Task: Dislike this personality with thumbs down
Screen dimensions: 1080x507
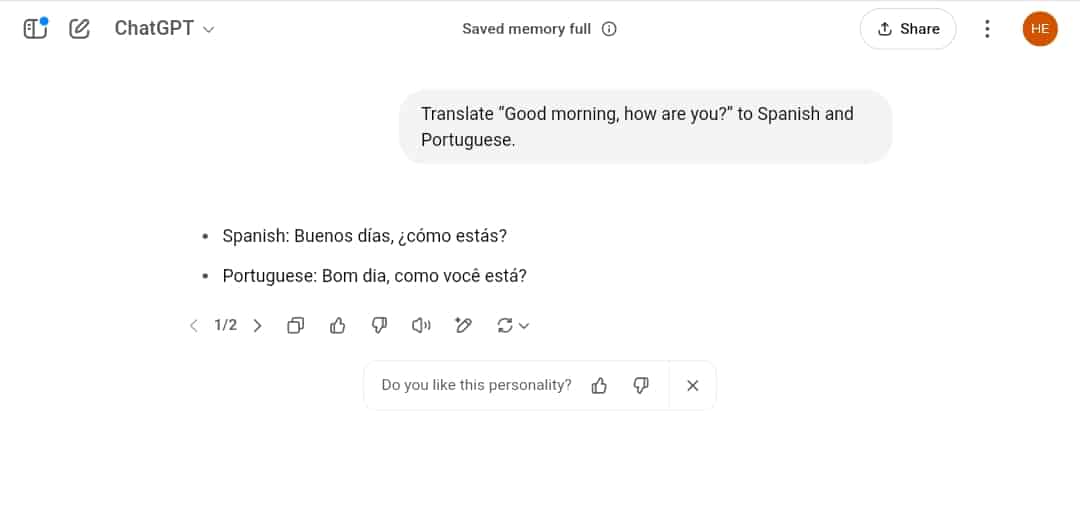Action: tap(641, 386)
